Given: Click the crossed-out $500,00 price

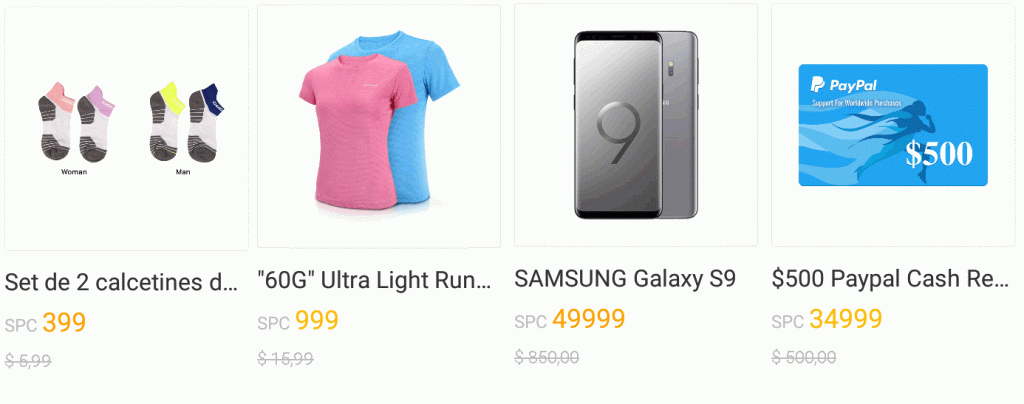Looking at the screenshot, I should point(804,357).
